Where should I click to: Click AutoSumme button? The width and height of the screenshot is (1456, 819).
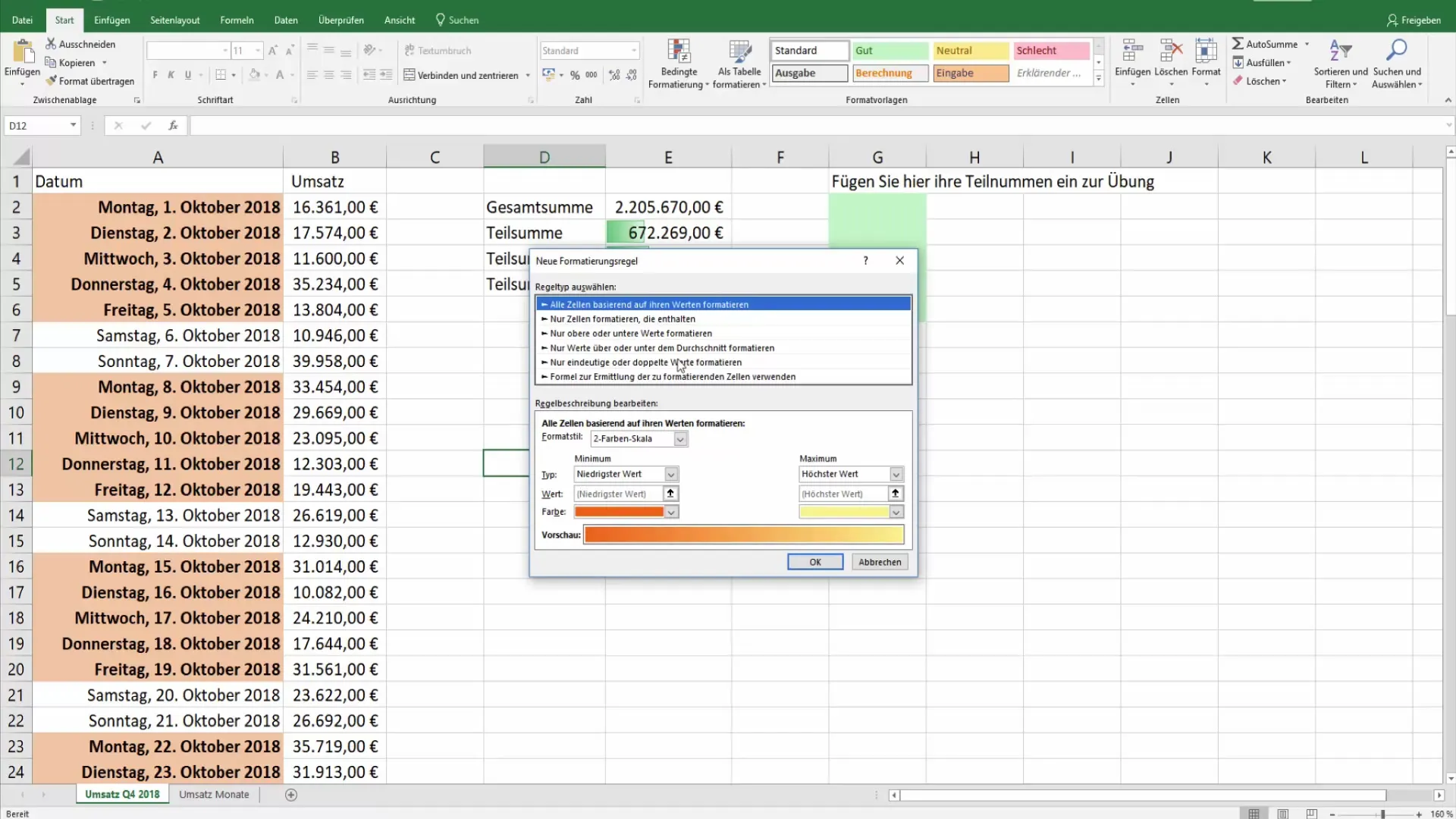pyautogui.click(x=1265, y=44)
